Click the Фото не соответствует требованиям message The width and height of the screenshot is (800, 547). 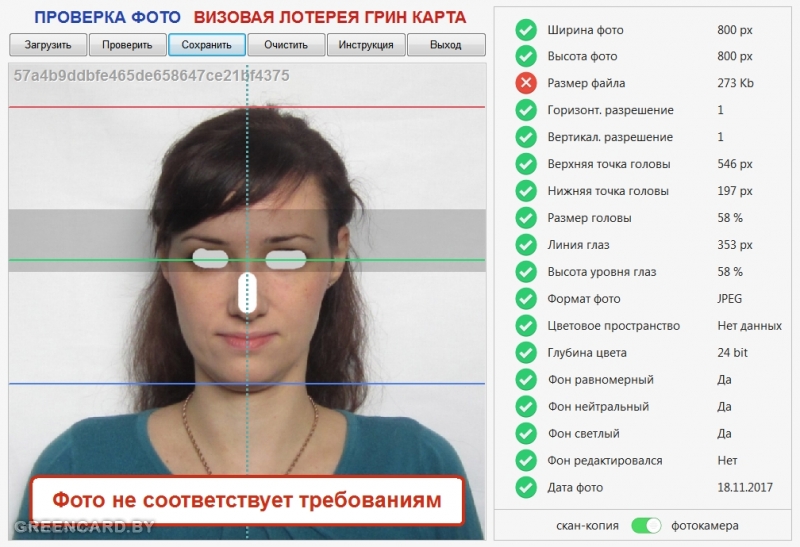pyautogui.click(x=247, y=500)
